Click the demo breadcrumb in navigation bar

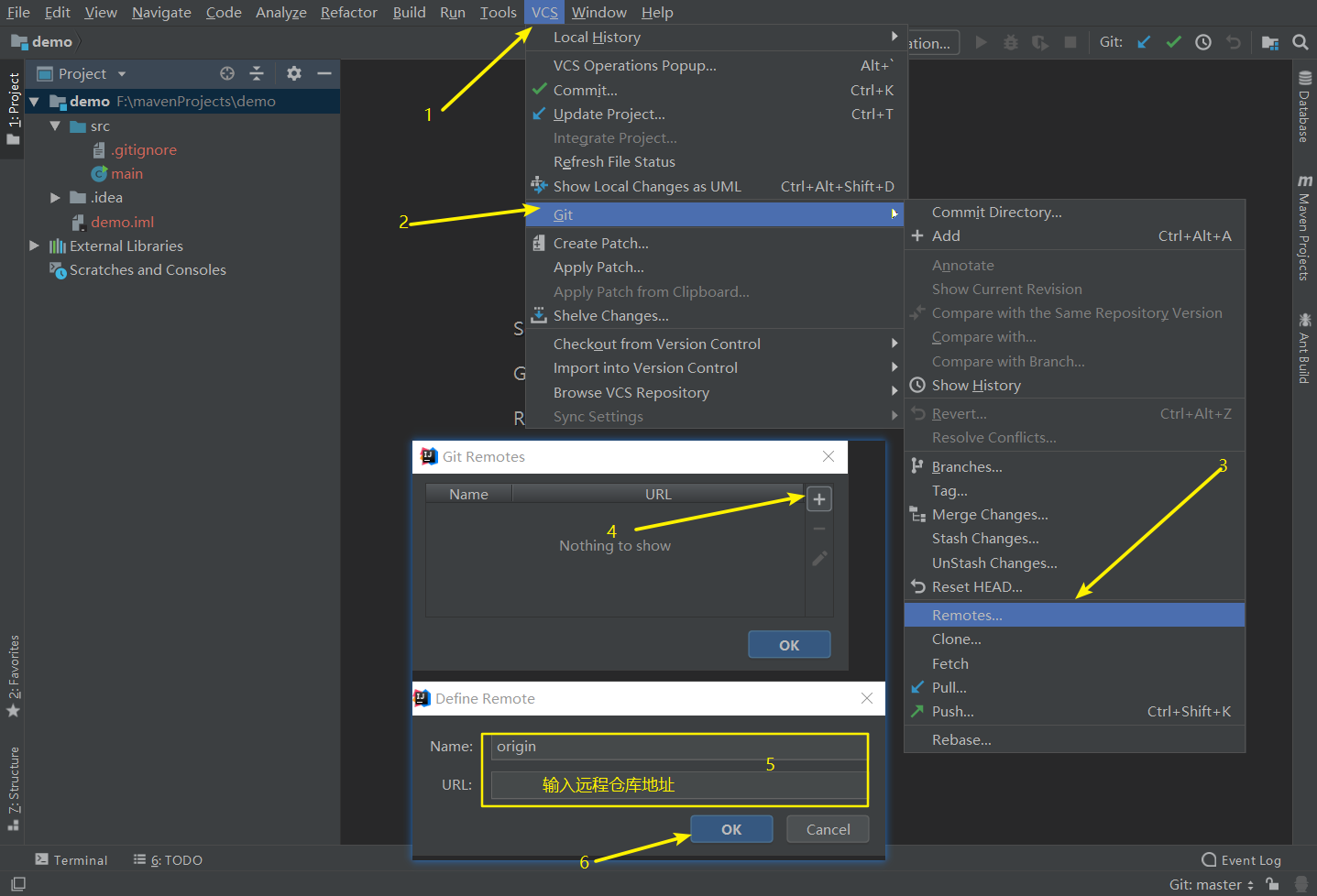click(42, 42)
